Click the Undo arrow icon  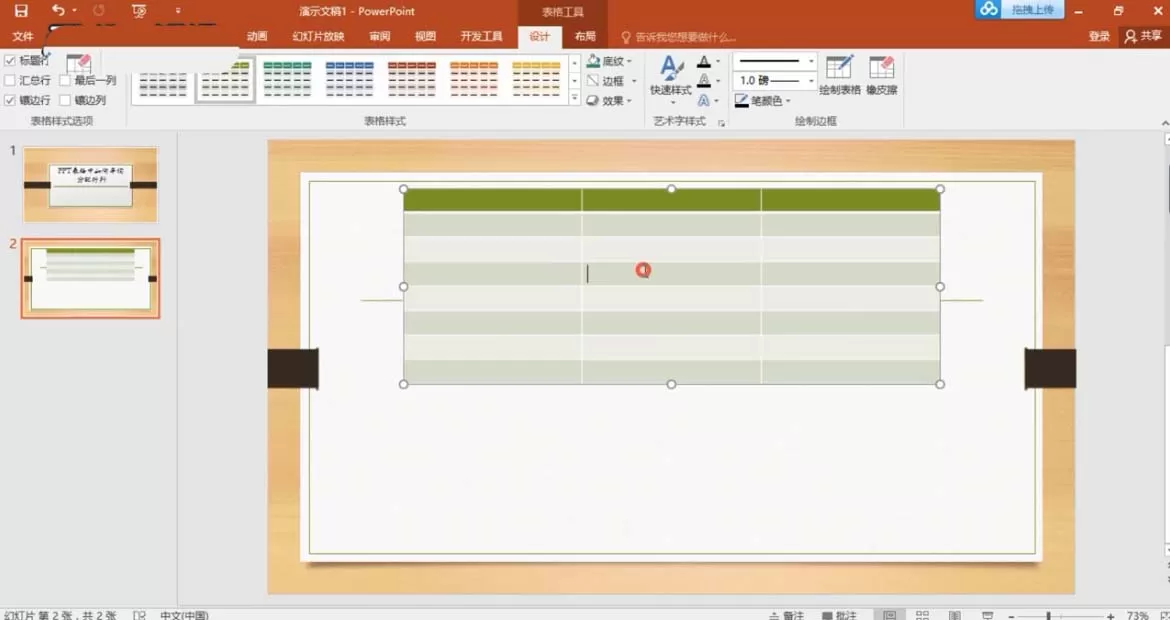pyautogui.click(x=58, y=10)
